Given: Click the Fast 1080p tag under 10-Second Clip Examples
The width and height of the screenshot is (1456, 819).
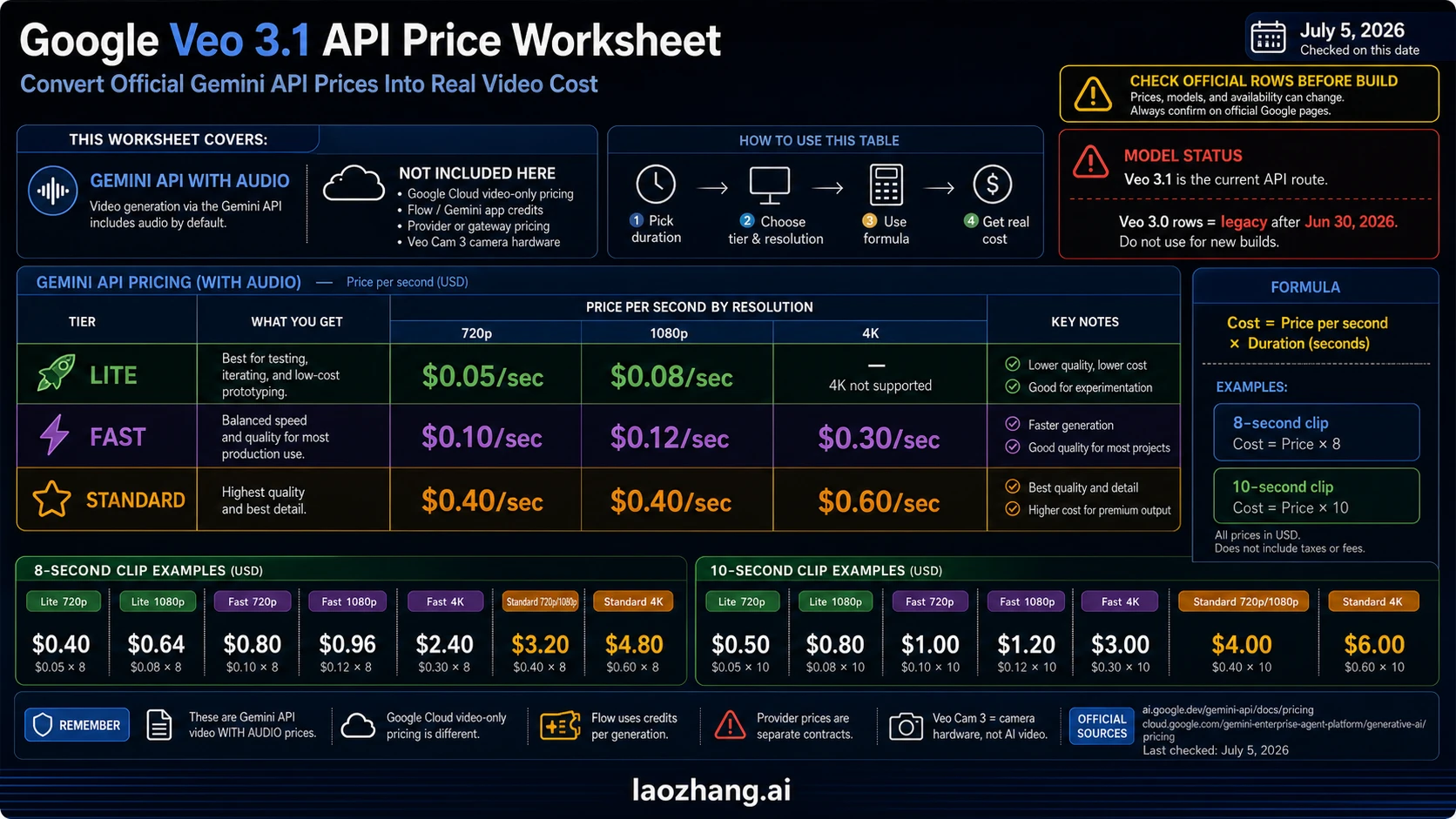Looking at the screenshot, I should pos(1027,601).
